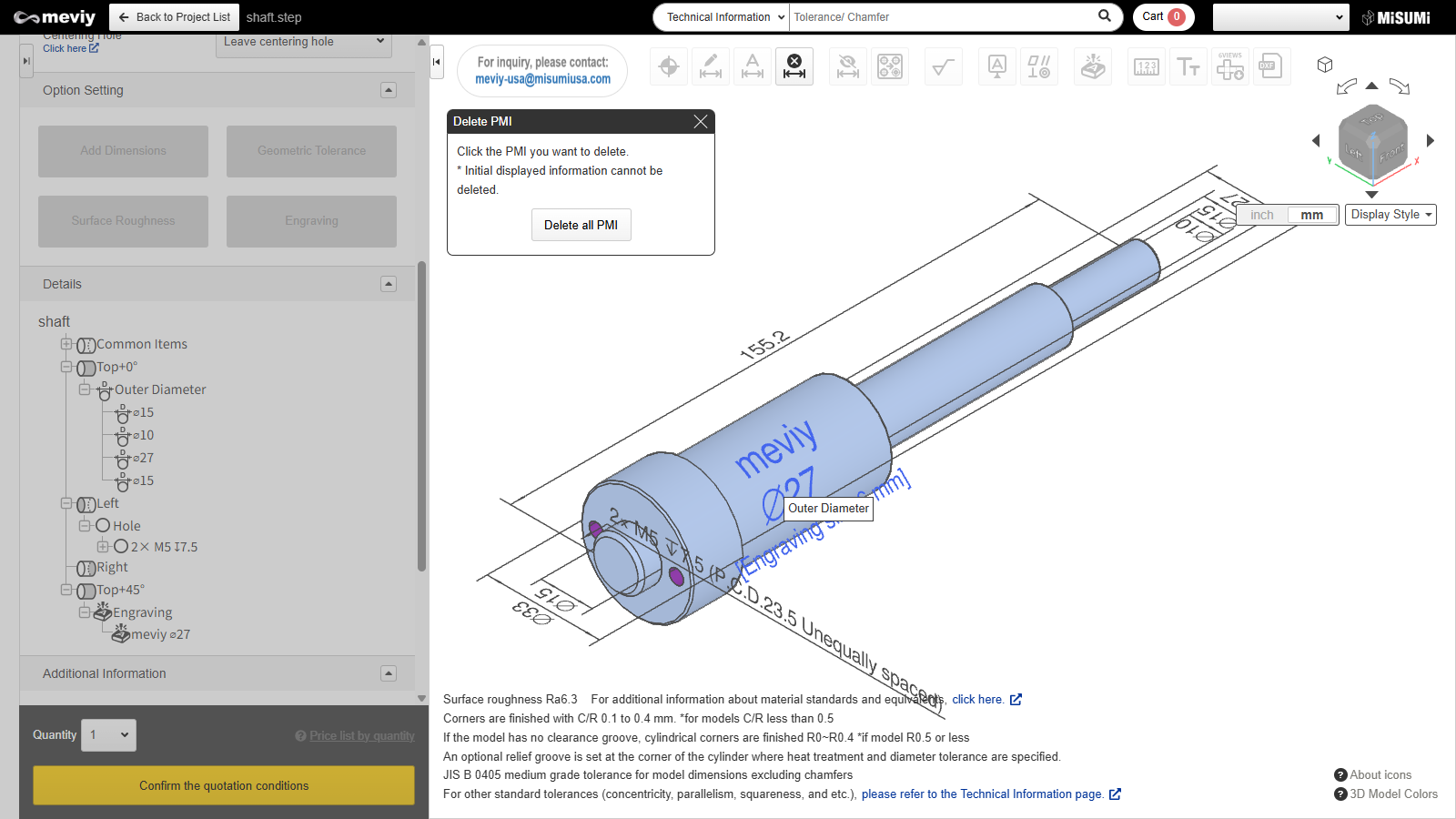
Task: Switch units to inch
Action: [1262, 215]
